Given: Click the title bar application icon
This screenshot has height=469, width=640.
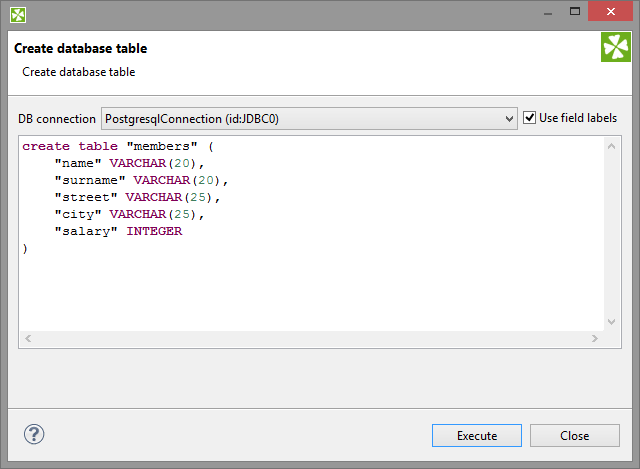Looking at the screenshot, I should tap(18, 14).
